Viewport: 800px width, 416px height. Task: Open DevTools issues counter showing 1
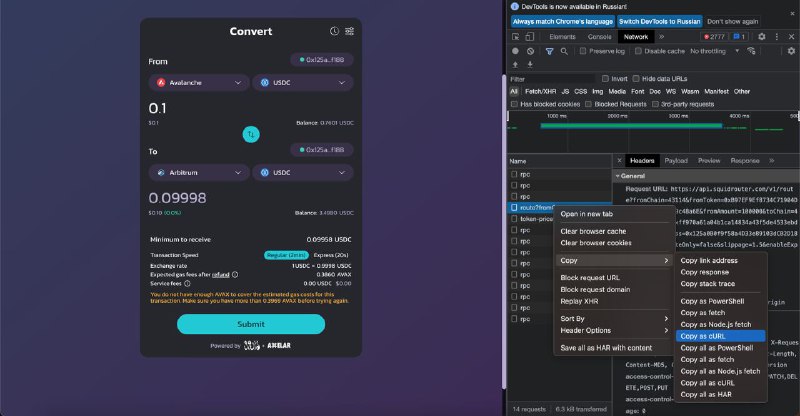point(740,37)
